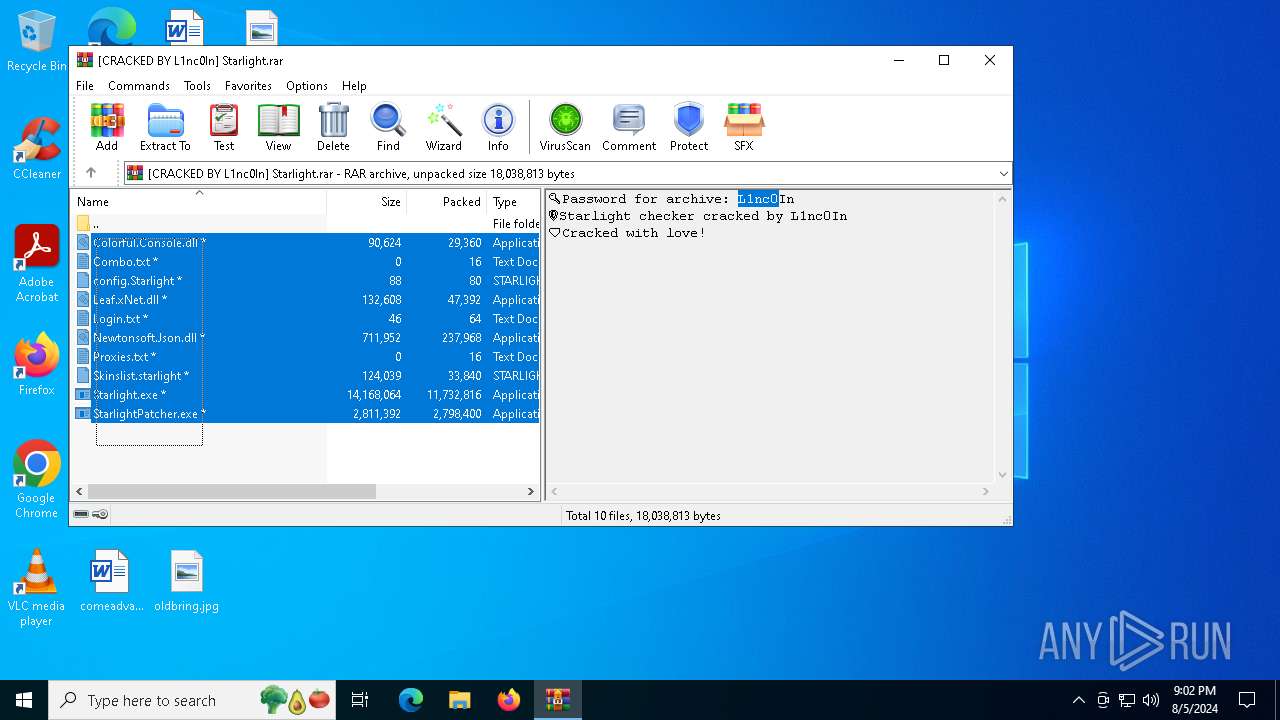Select Skinslist.starlight file
Screen dimensions: 1280x720
(305, 376)
